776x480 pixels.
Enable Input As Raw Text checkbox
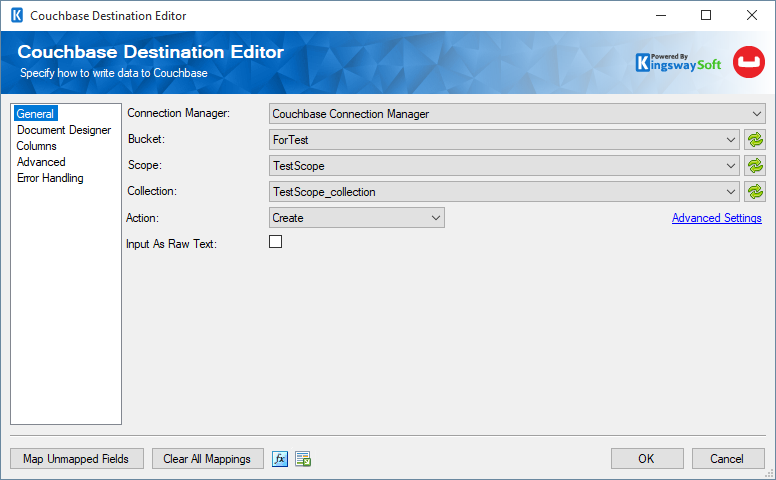pos(276,241)
